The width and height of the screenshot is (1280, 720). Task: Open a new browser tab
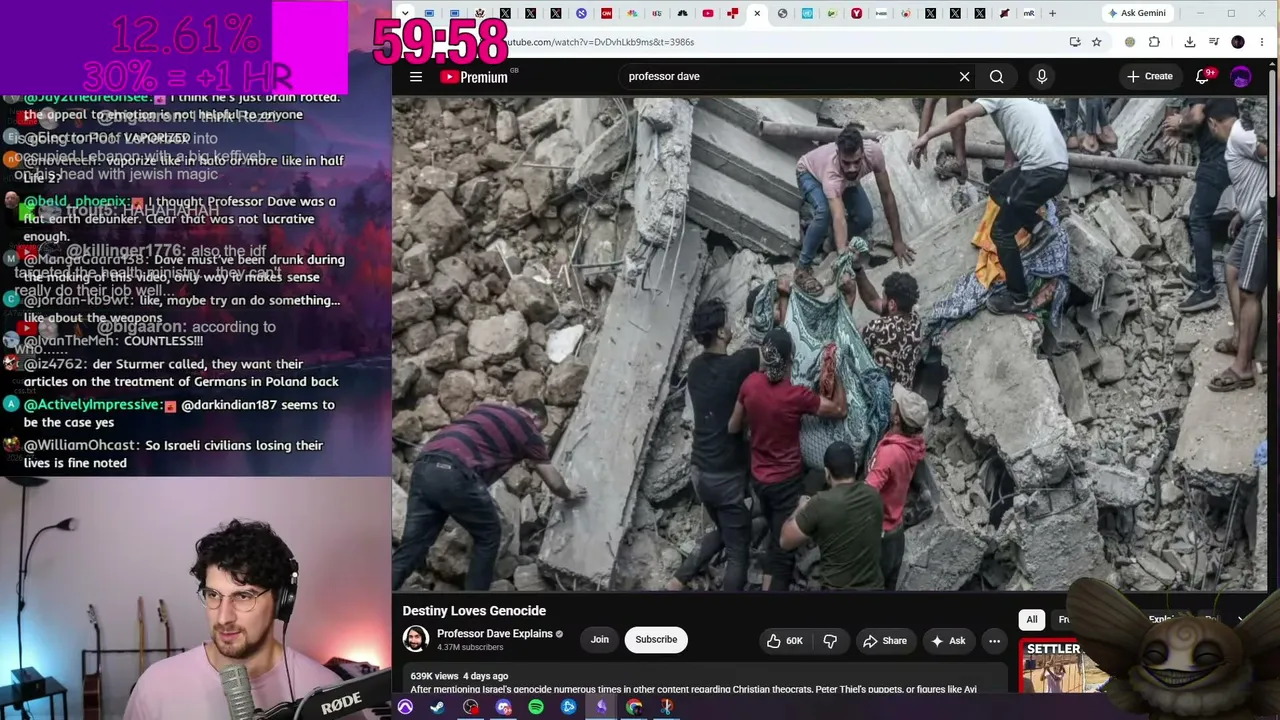pos(1052,13)
